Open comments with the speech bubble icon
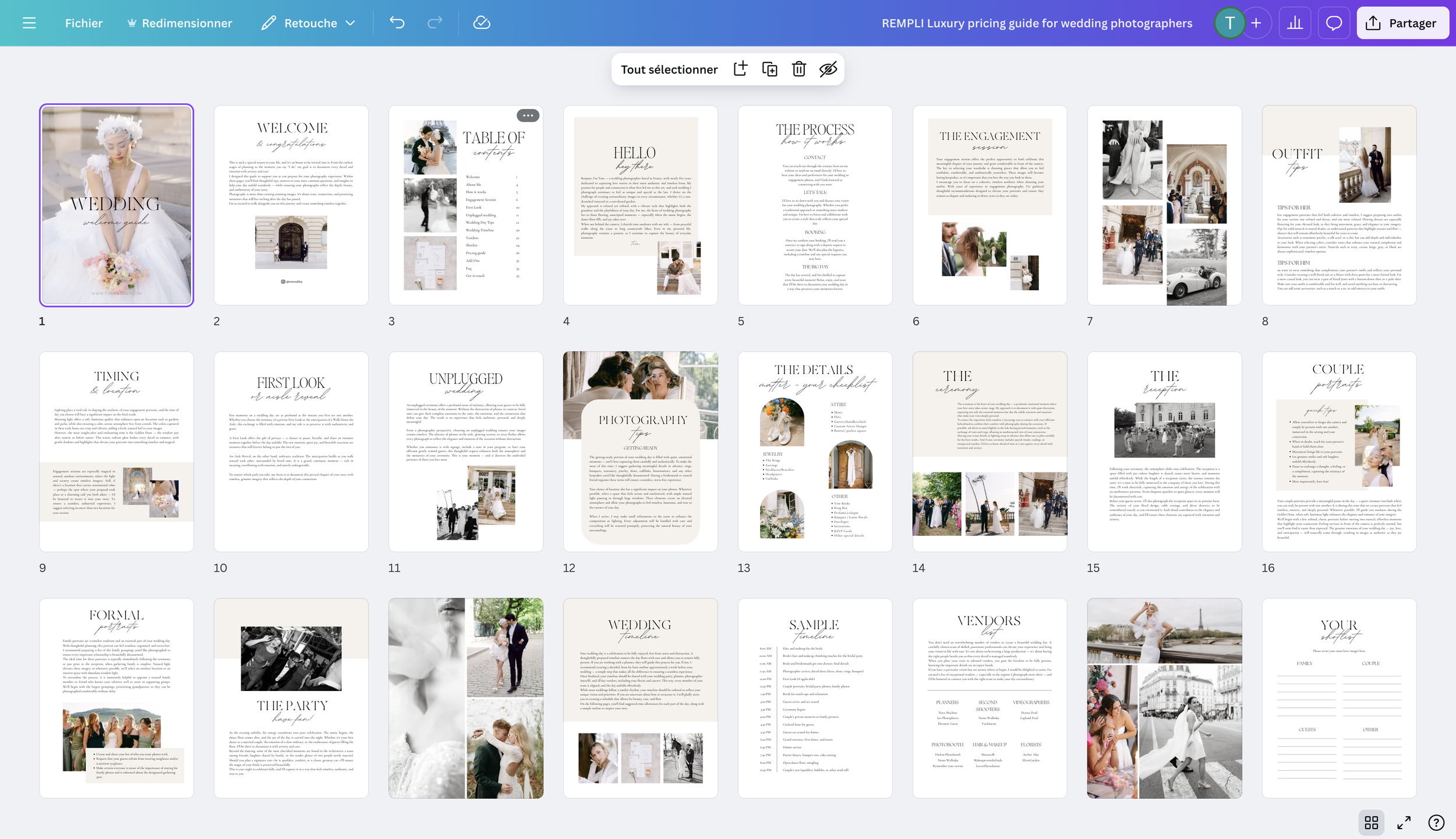The image size is (1456, 839). click(1334, 23)
